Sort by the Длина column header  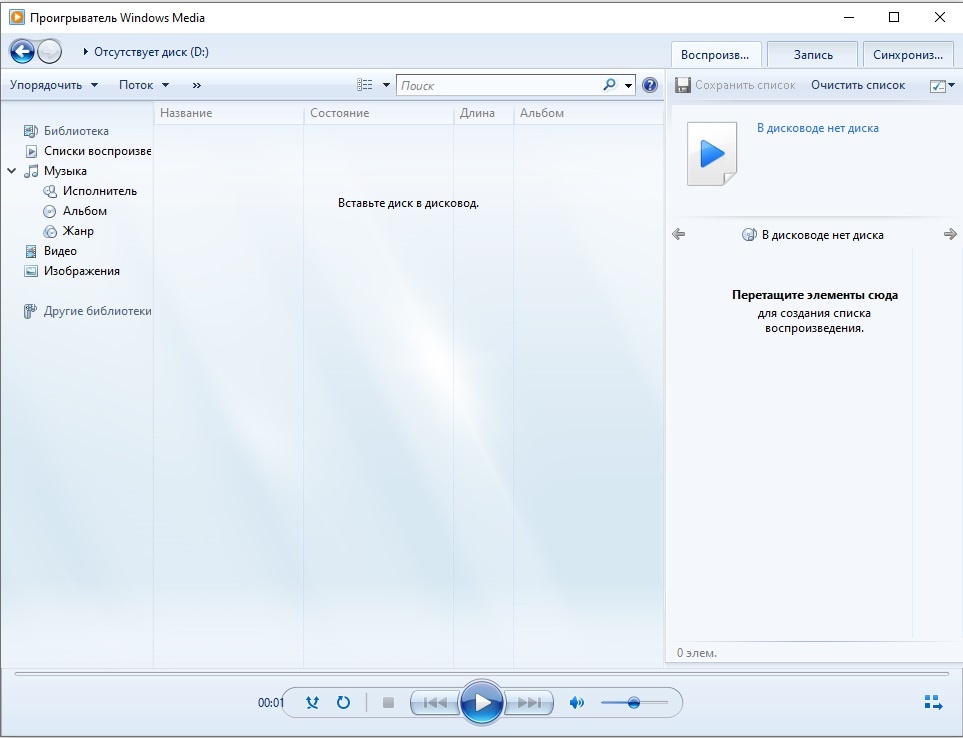tap(483, 113)
